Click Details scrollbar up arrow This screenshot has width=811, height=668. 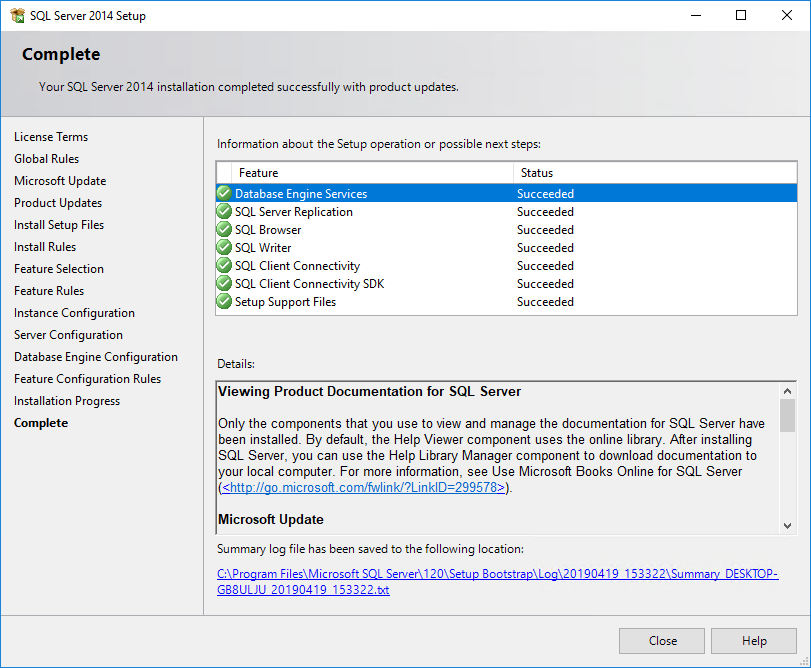pos(787,391)
